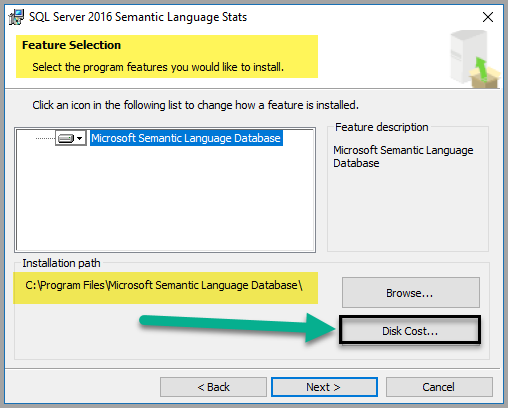This screenshot has width=508, height=408.
Task: Click the Feature Selection heading
Action: [71, 45]
